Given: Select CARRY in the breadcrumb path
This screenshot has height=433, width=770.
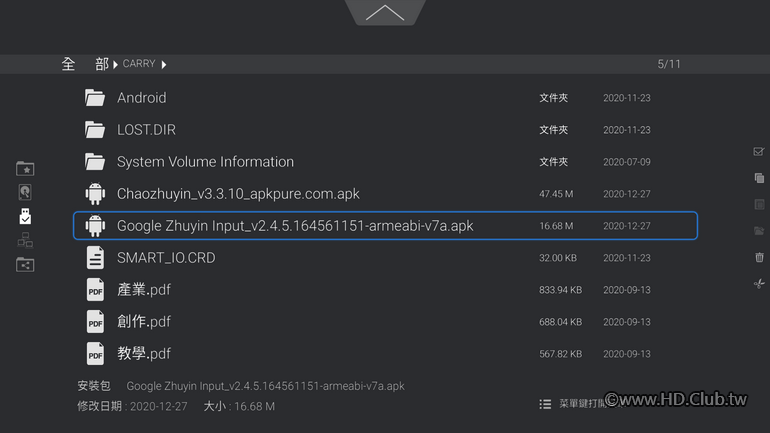Looking at the screenshot, I should click(x=139, y=64).
